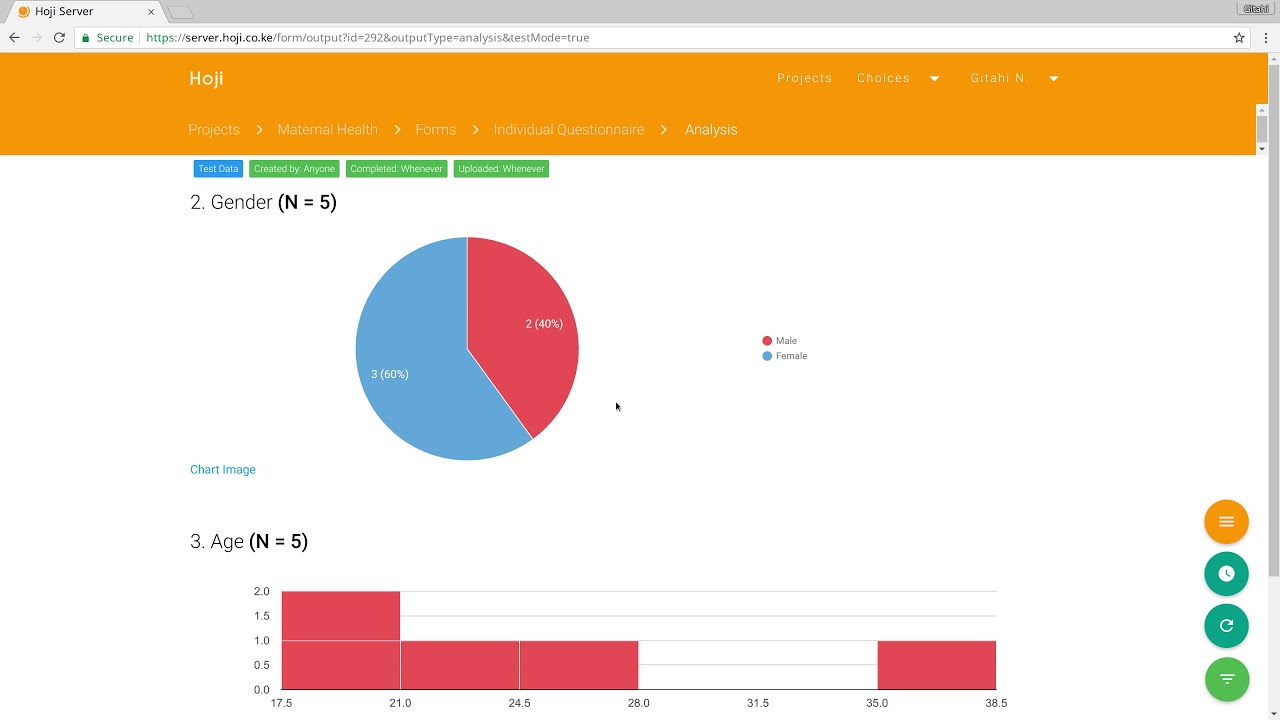Screen dimensions: 1280x720
Task: Open the Chrome three-dot menu
Action: 1266,38
